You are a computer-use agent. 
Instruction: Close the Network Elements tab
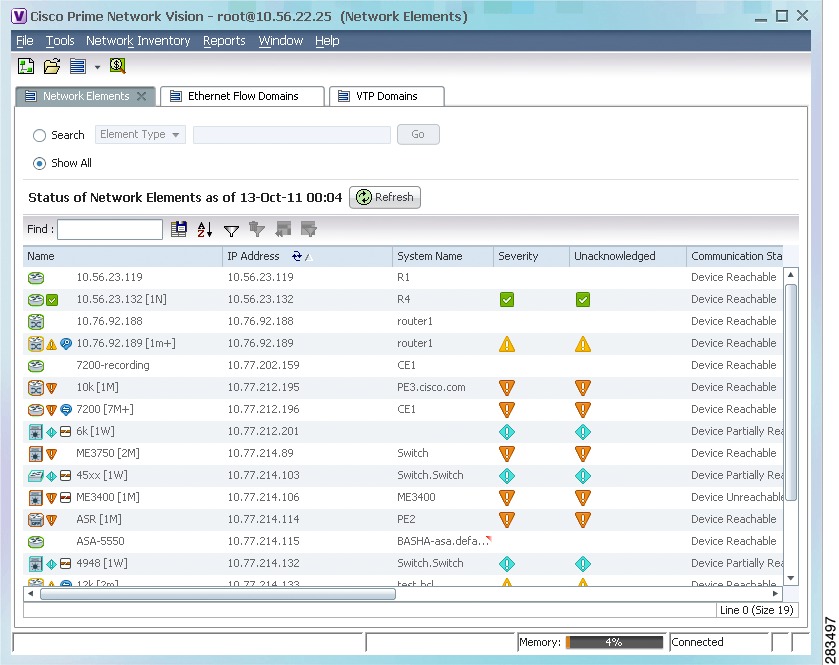[x=141, y=96]
